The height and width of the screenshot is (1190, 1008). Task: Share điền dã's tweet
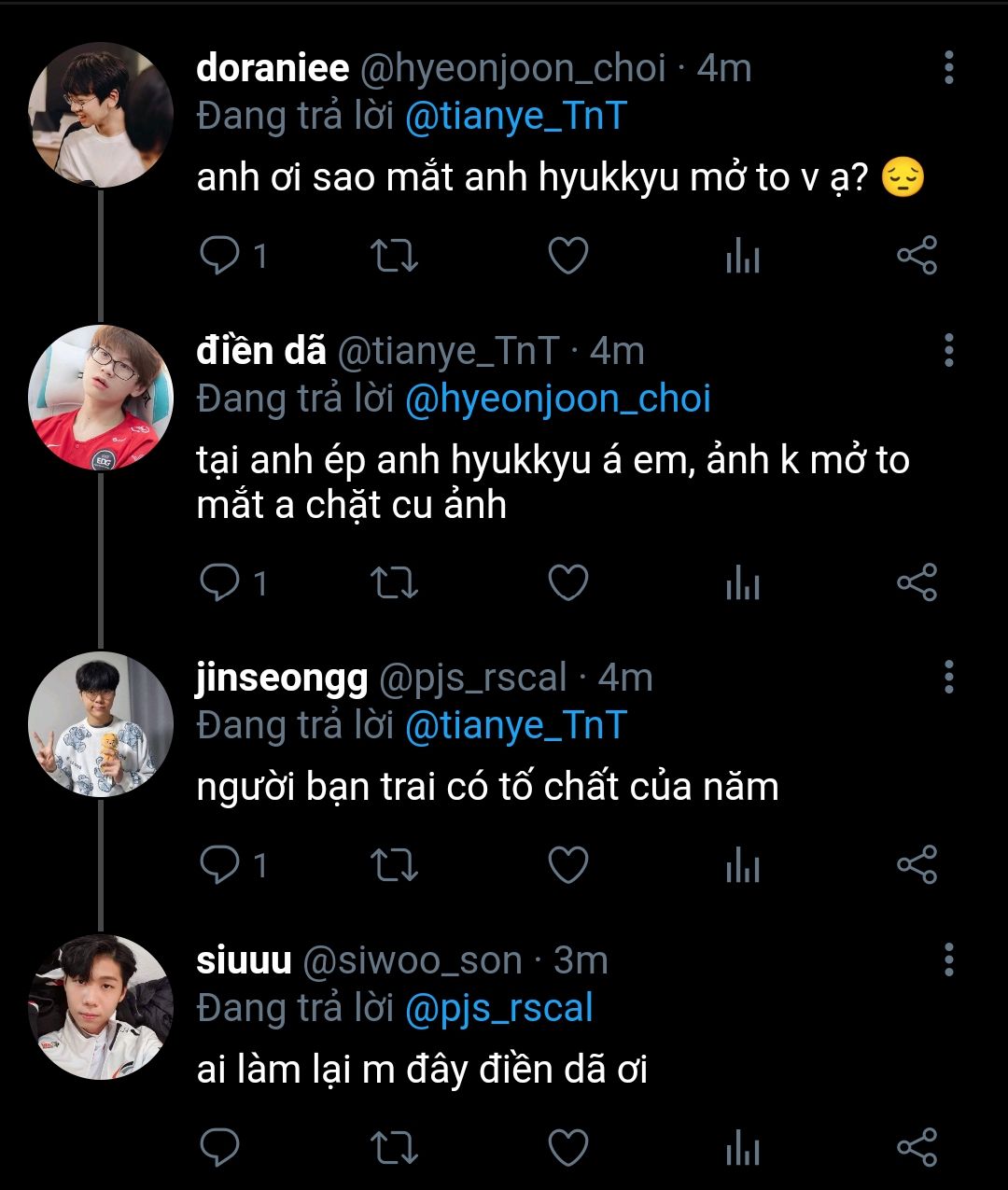917,583
